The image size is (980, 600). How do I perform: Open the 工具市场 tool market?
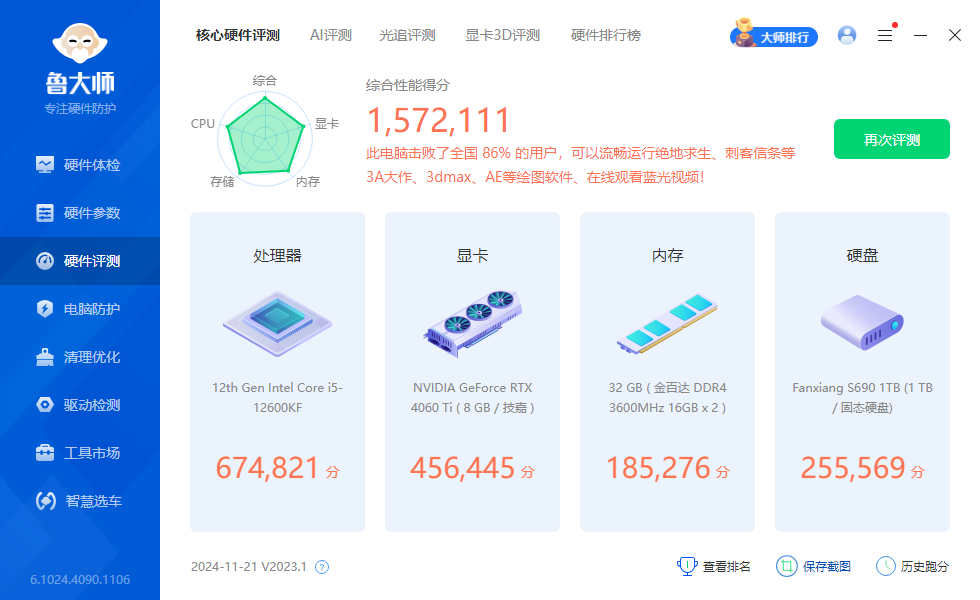point(80,452)
